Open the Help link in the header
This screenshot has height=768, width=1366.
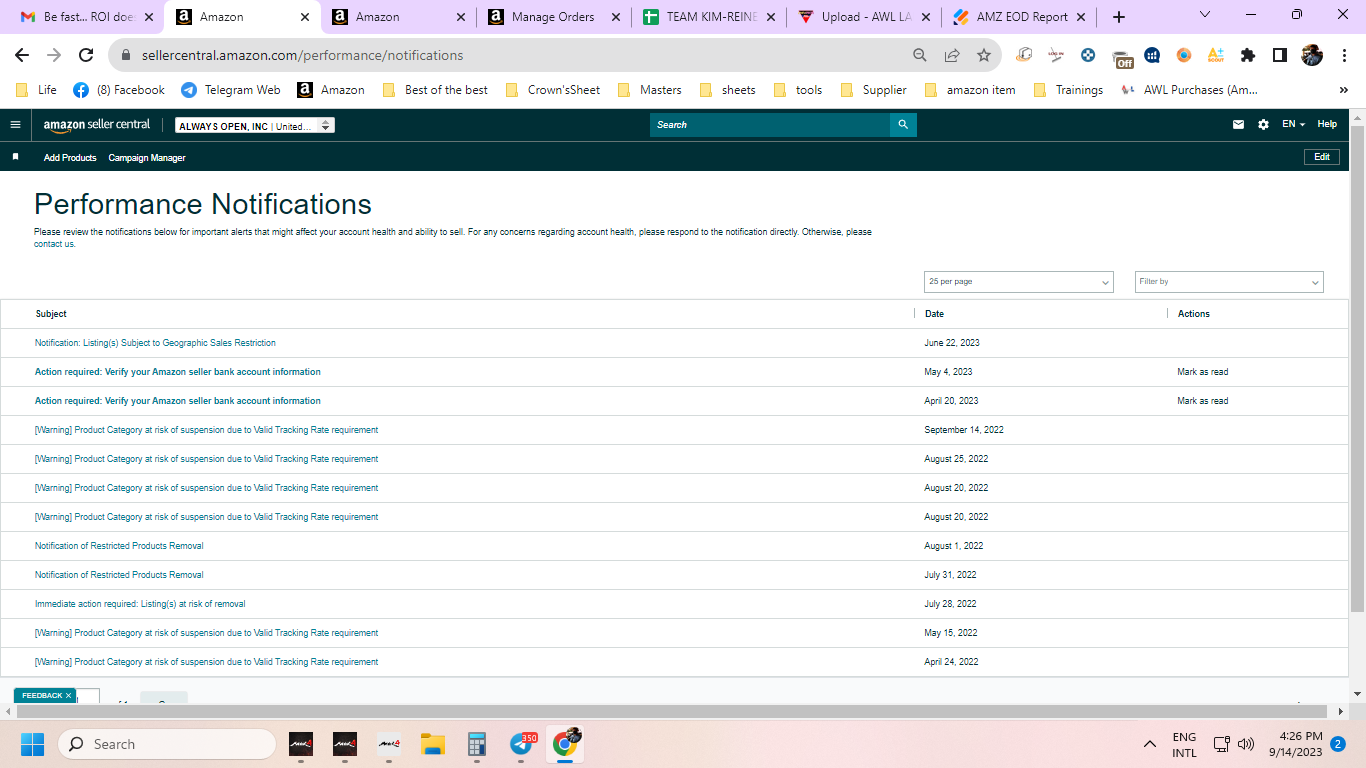pos(1327,125)
